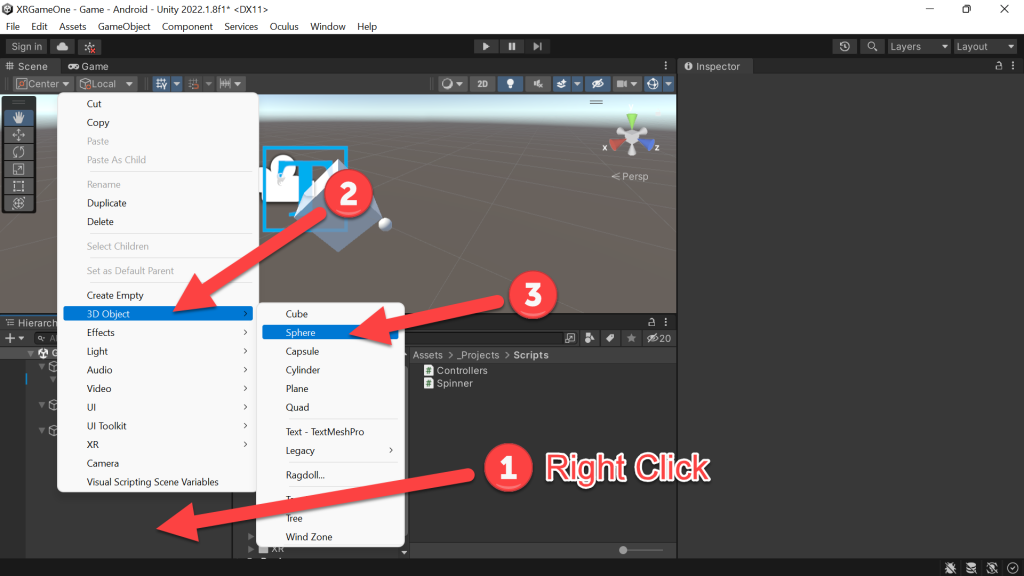Toggle scene effects button
Viewport: 1024px width, 576px height.
click(x=561, y=84)
